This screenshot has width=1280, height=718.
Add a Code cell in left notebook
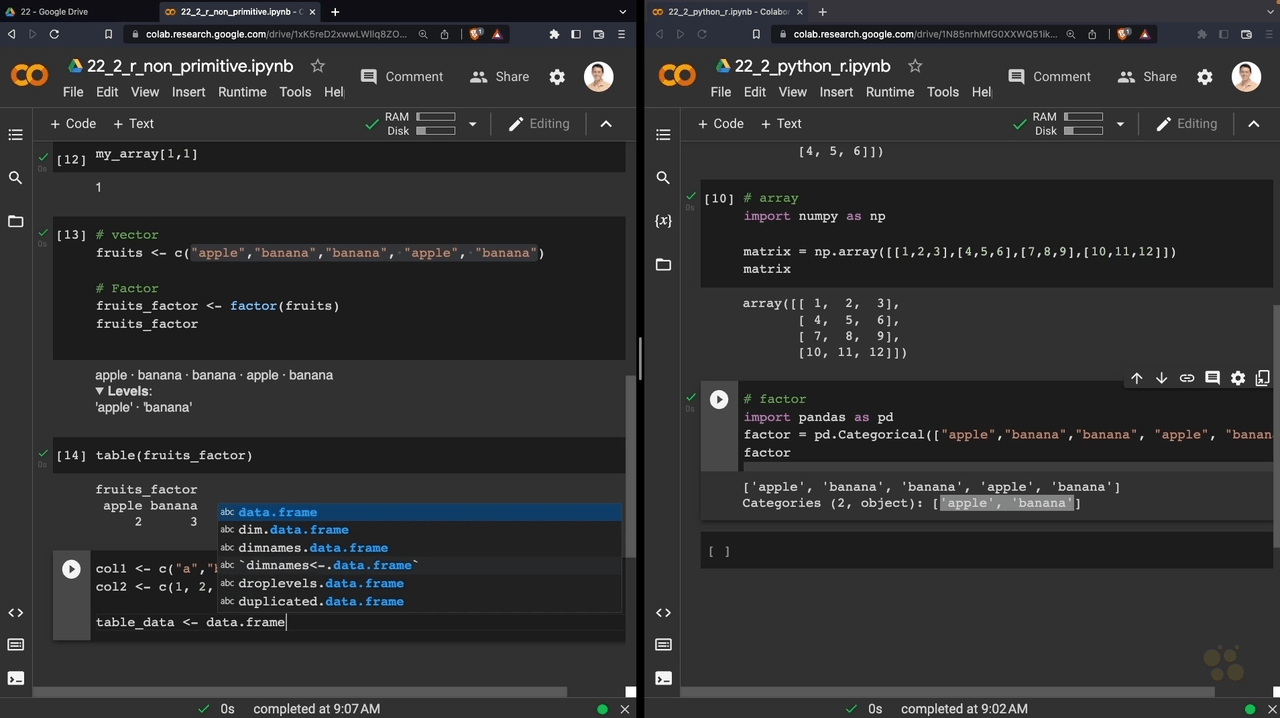pyautogui.click(x=73, y=124)
